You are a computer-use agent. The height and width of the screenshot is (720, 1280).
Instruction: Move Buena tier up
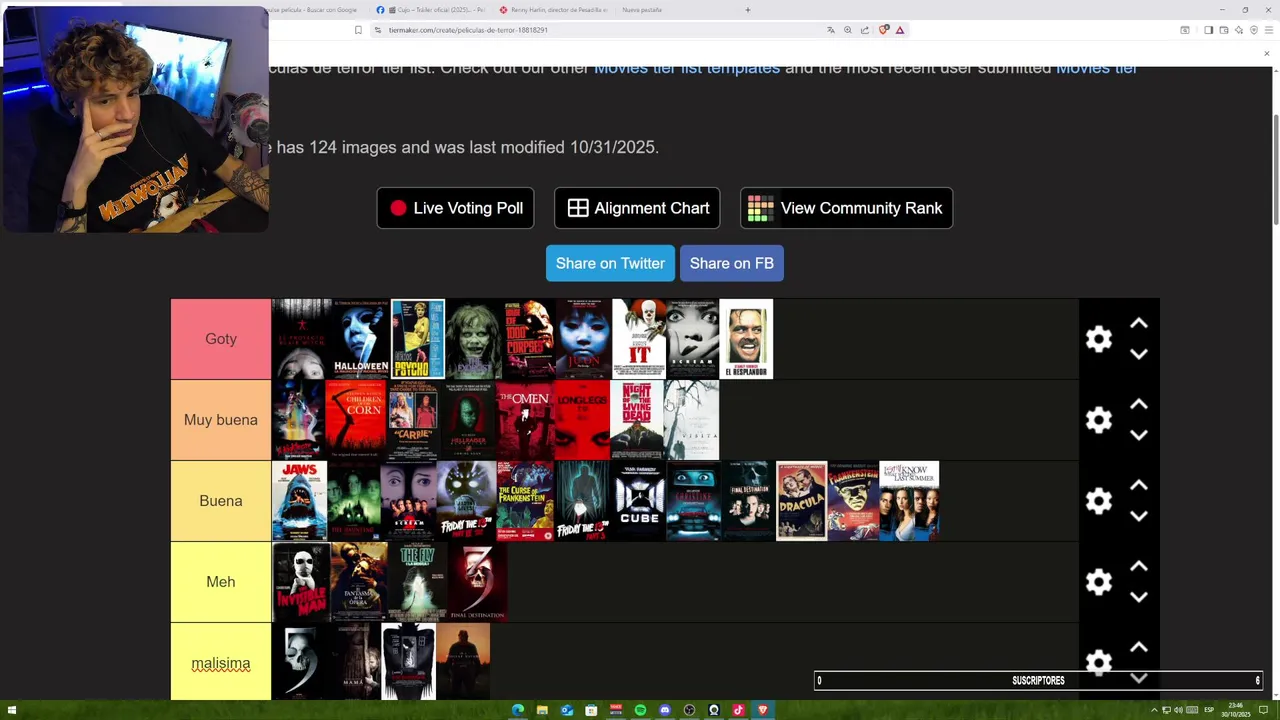[x=1138, y=486]
